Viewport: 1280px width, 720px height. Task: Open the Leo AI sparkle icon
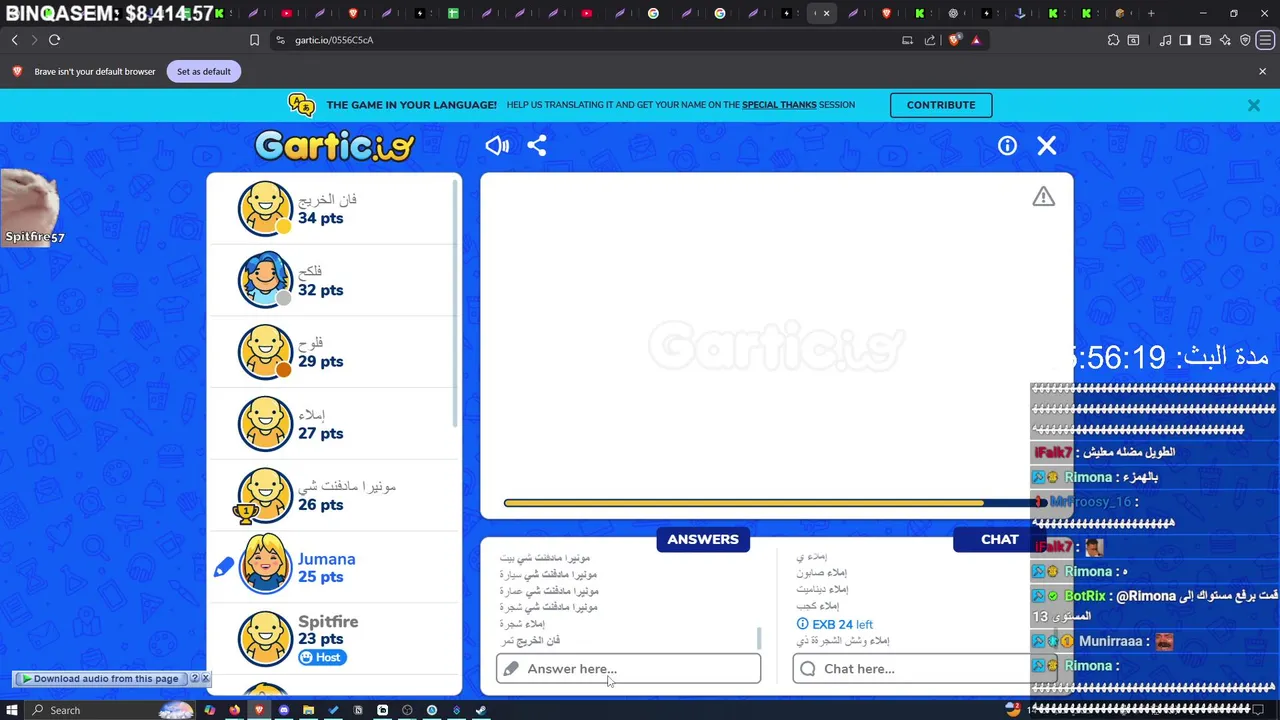[x=1226, y=40]
